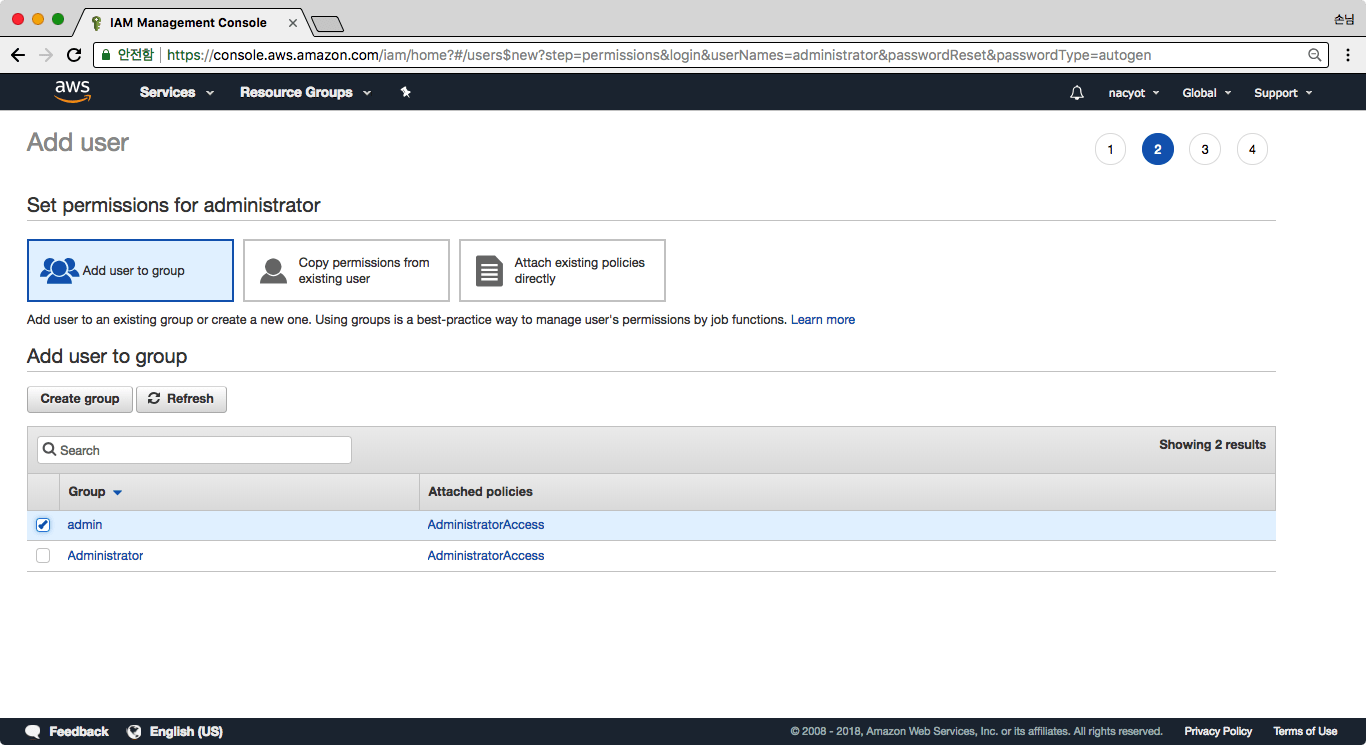Expand the Resource Groups dropdown

(306, 92)
